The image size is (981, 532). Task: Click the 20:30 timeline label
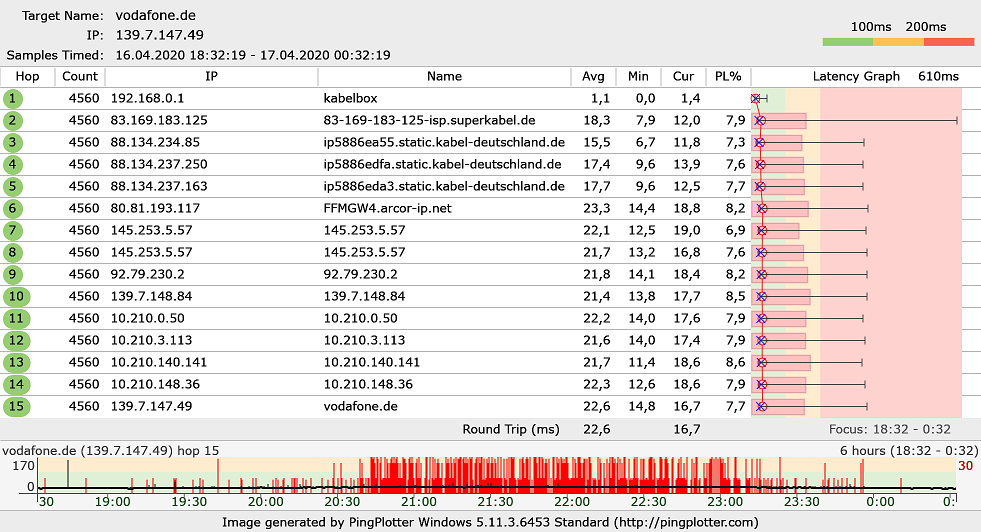342,501
